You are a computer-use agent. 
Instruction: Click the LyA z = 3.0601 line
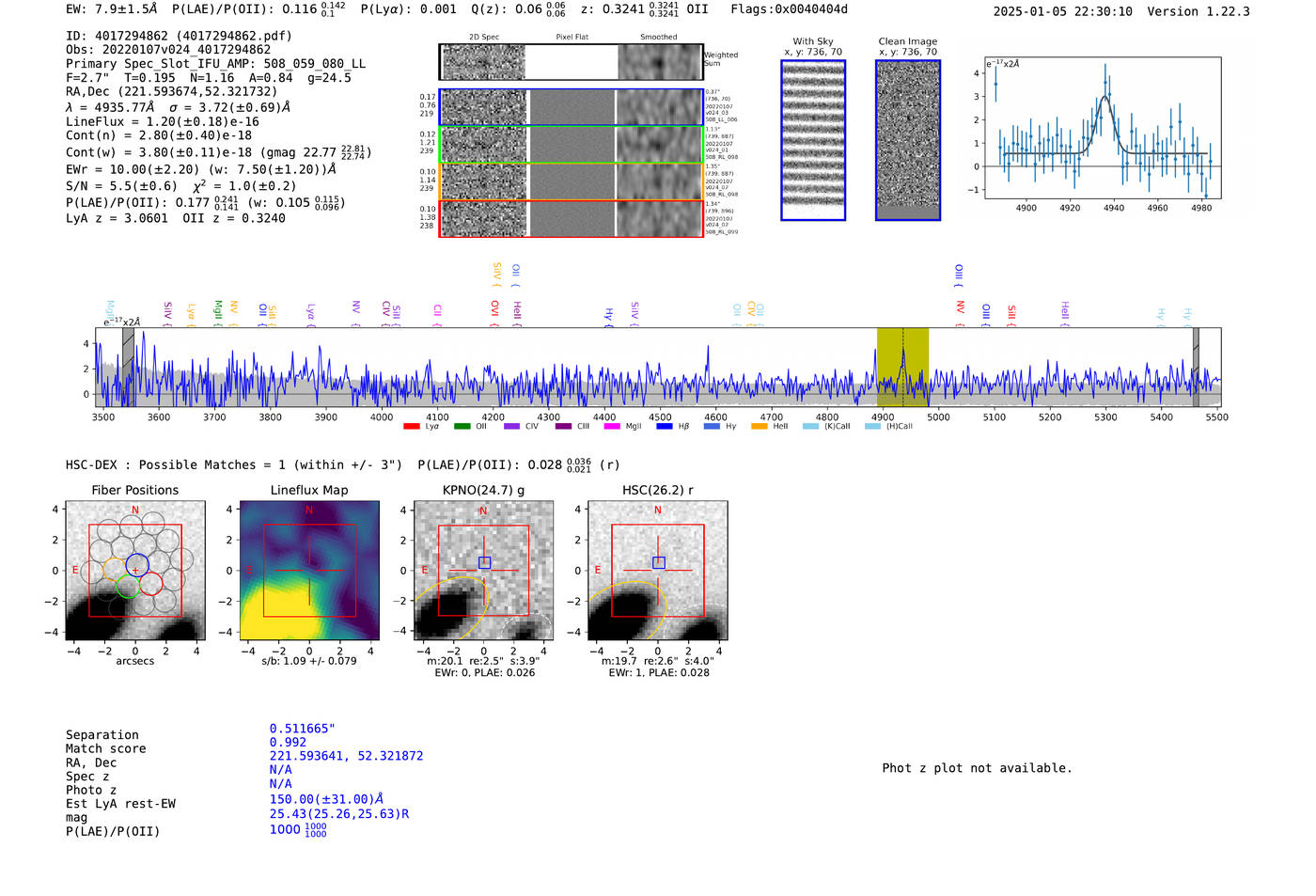(x=117, y=218)
